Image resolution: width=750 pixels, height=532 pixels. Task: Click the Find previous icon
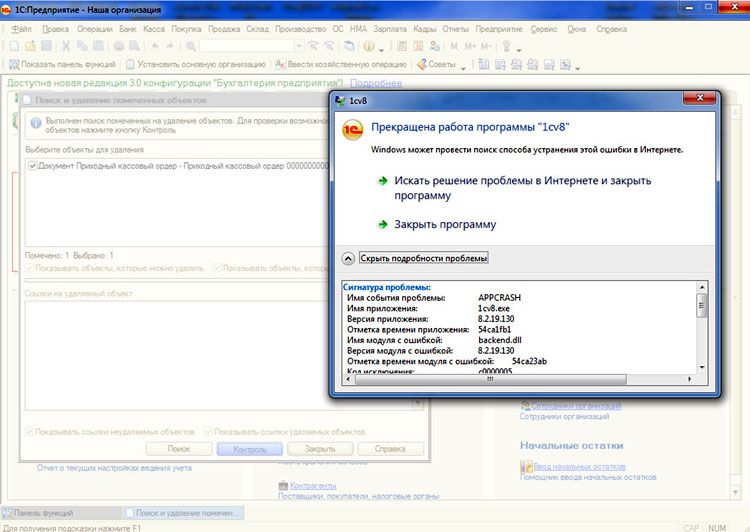330,46
